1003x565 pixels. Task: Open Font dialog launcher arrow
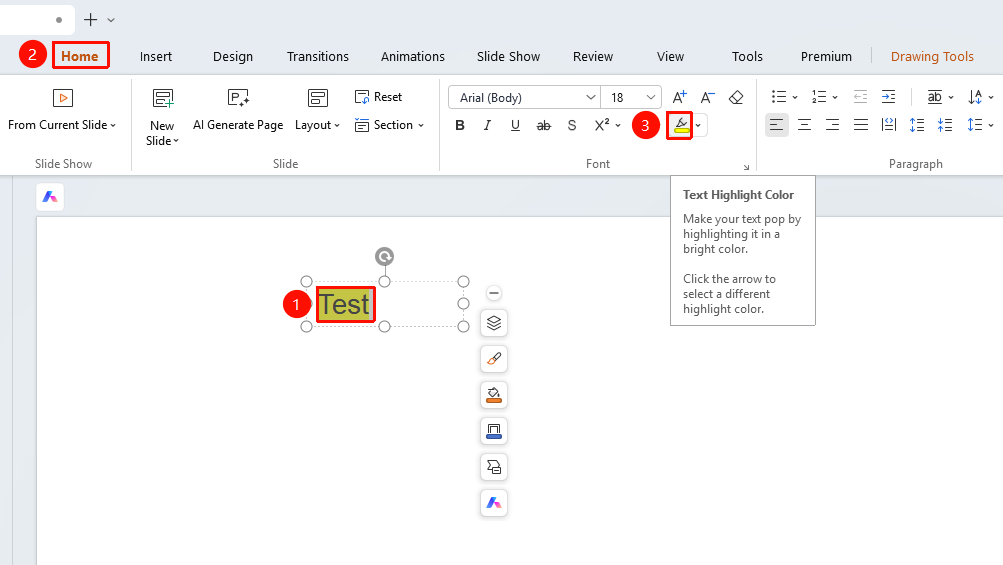[746, 168]
